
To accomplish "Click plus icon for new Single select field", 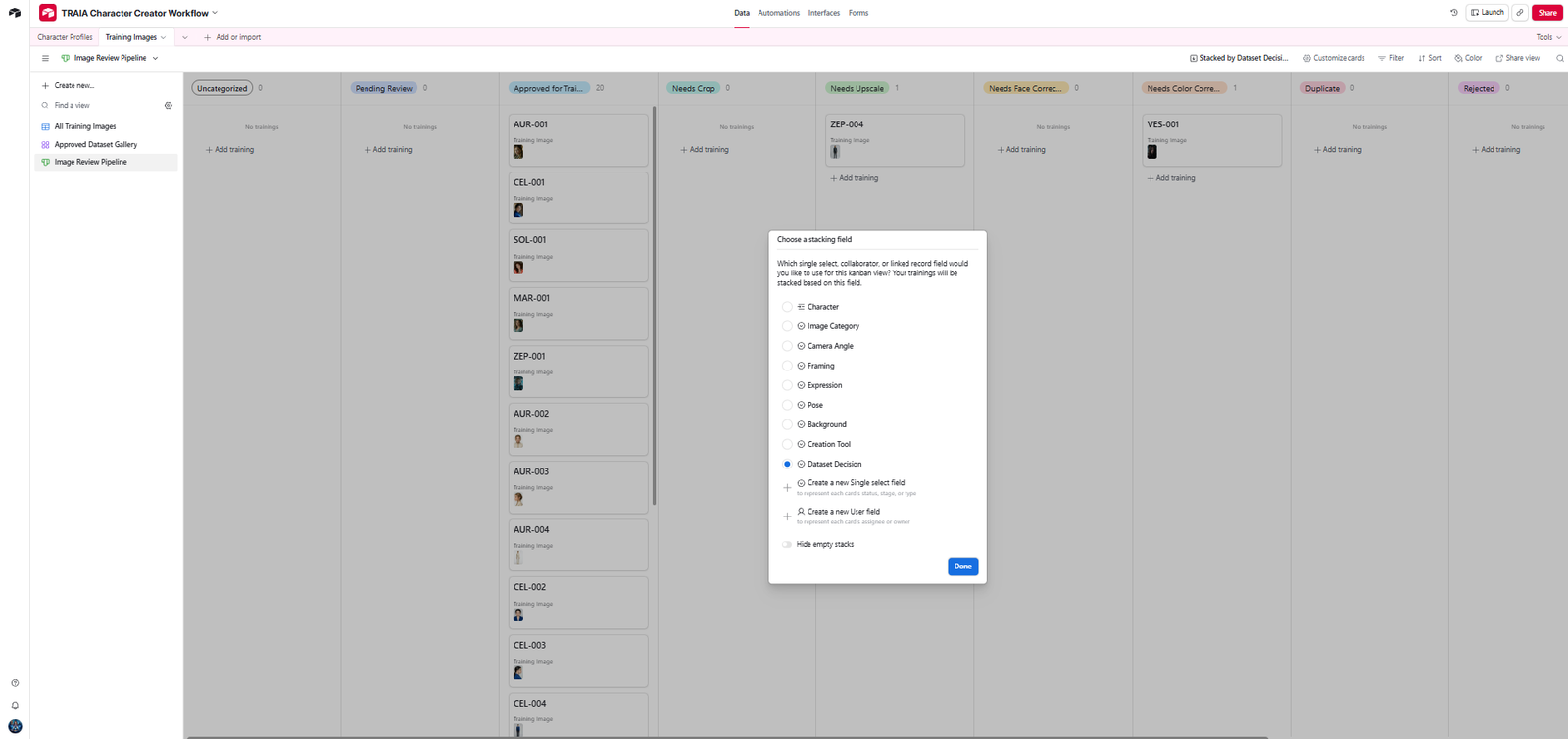I will point(787,487).
